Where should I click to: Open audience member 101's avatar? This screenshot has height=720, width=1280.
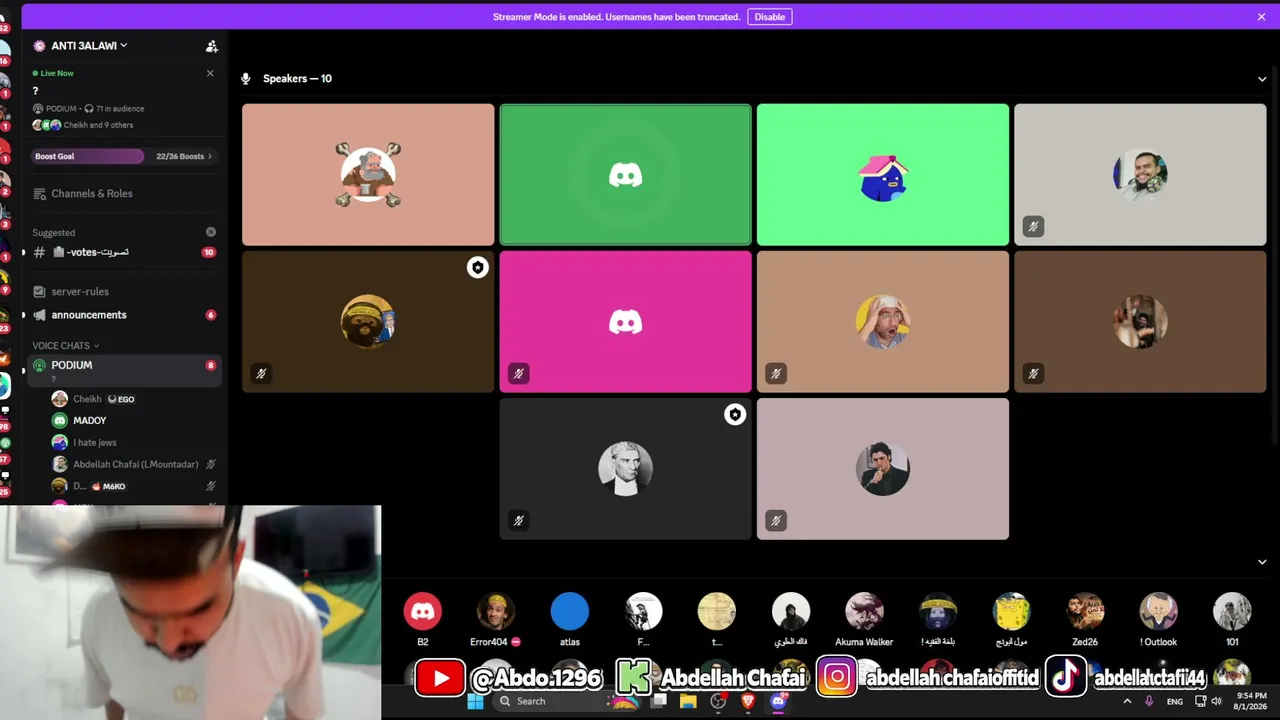pos(1232,612)
